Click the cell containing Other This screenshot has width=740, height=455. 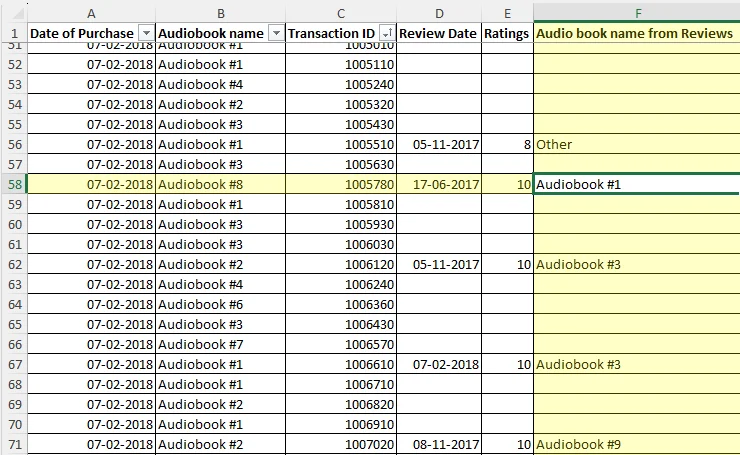click(x=637, y=144)
